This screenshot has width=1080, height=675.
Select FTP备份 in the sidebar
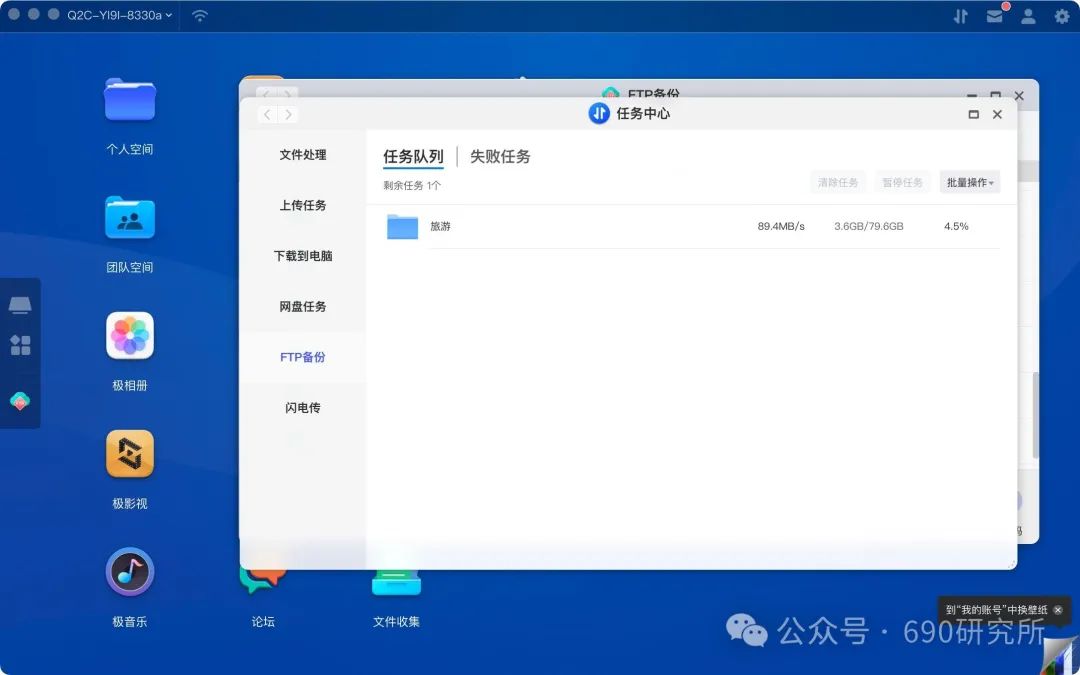pyautogui.click(x=302, y=357)
